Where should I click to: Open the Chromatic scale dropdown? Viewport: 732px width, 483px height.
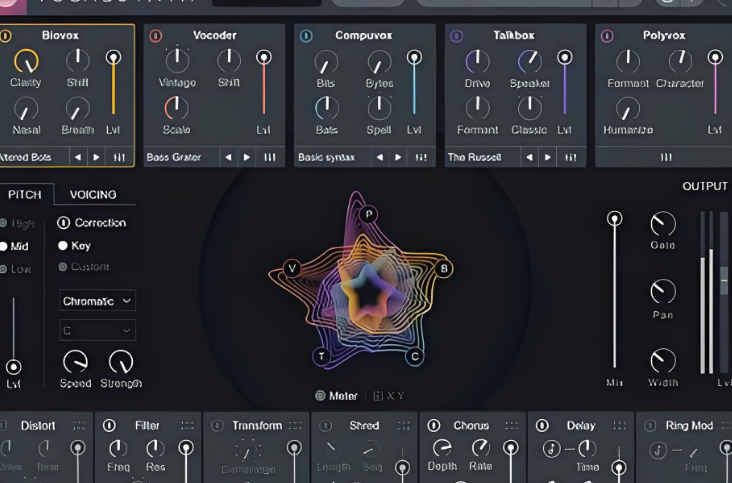[98, 301]
